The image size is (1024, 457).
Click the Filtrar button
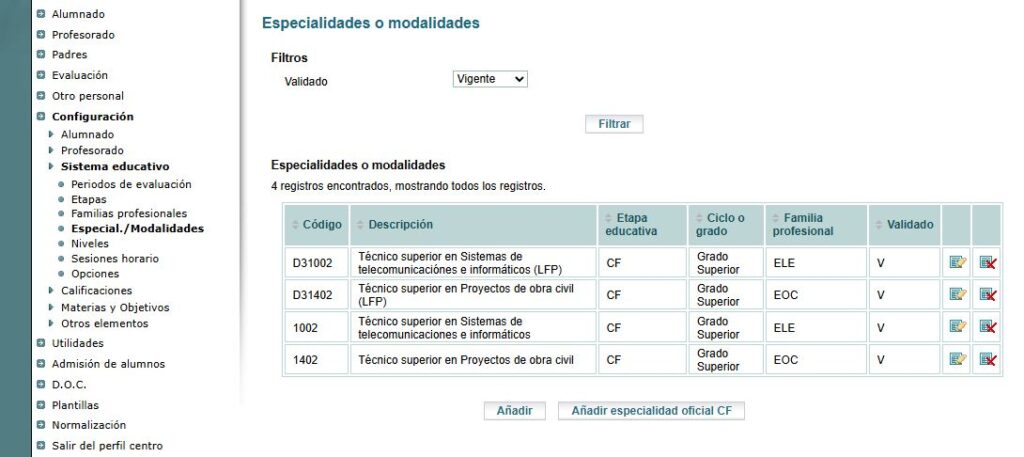tap(614, 124)
